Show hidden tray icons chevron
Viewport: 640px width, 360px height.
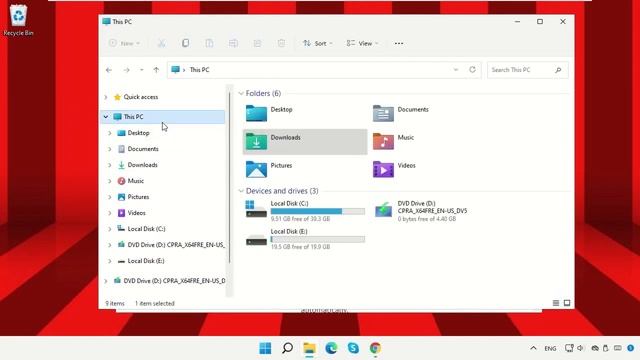tap(533, 348)
